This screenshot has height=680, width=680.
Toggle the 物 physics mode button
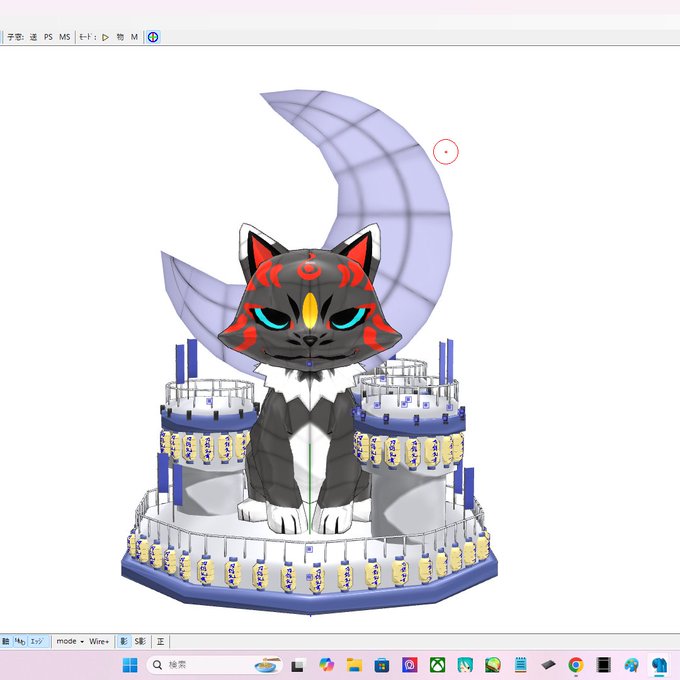pyautogui.click(x=120, y=37)
